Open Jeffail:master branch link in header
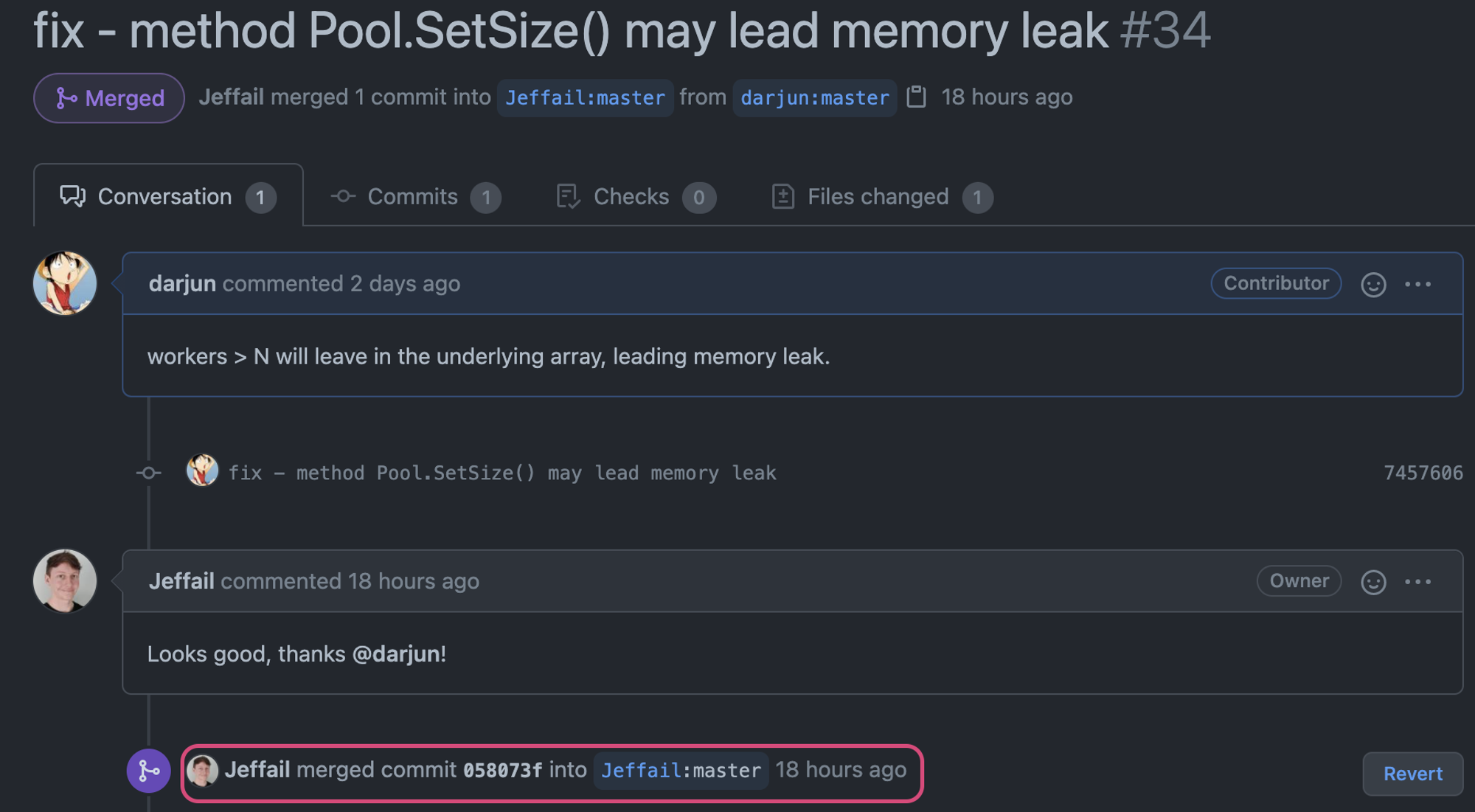The width and height of the screenshot is (1475, 812). point(585,98)
